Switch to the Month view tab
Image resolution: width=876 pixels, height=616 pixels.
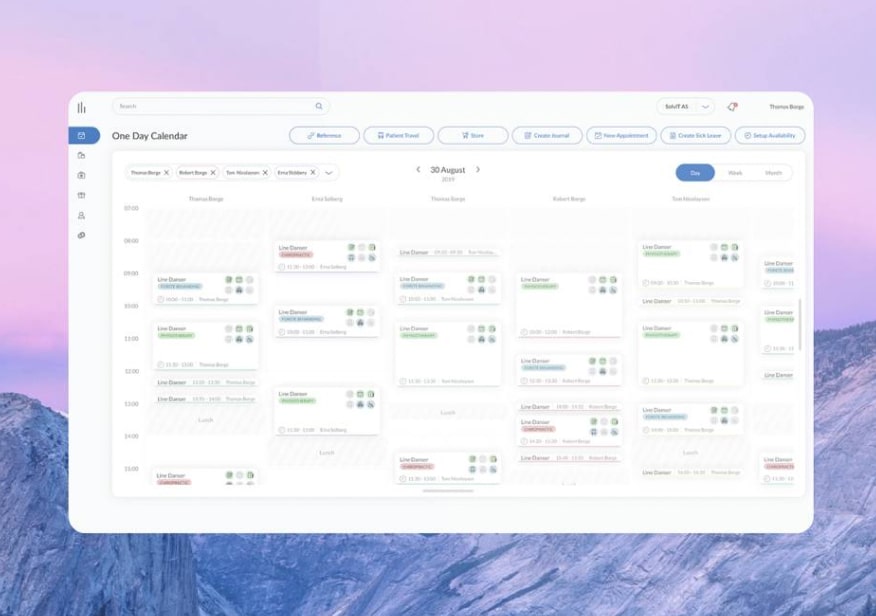coord(773,172)
